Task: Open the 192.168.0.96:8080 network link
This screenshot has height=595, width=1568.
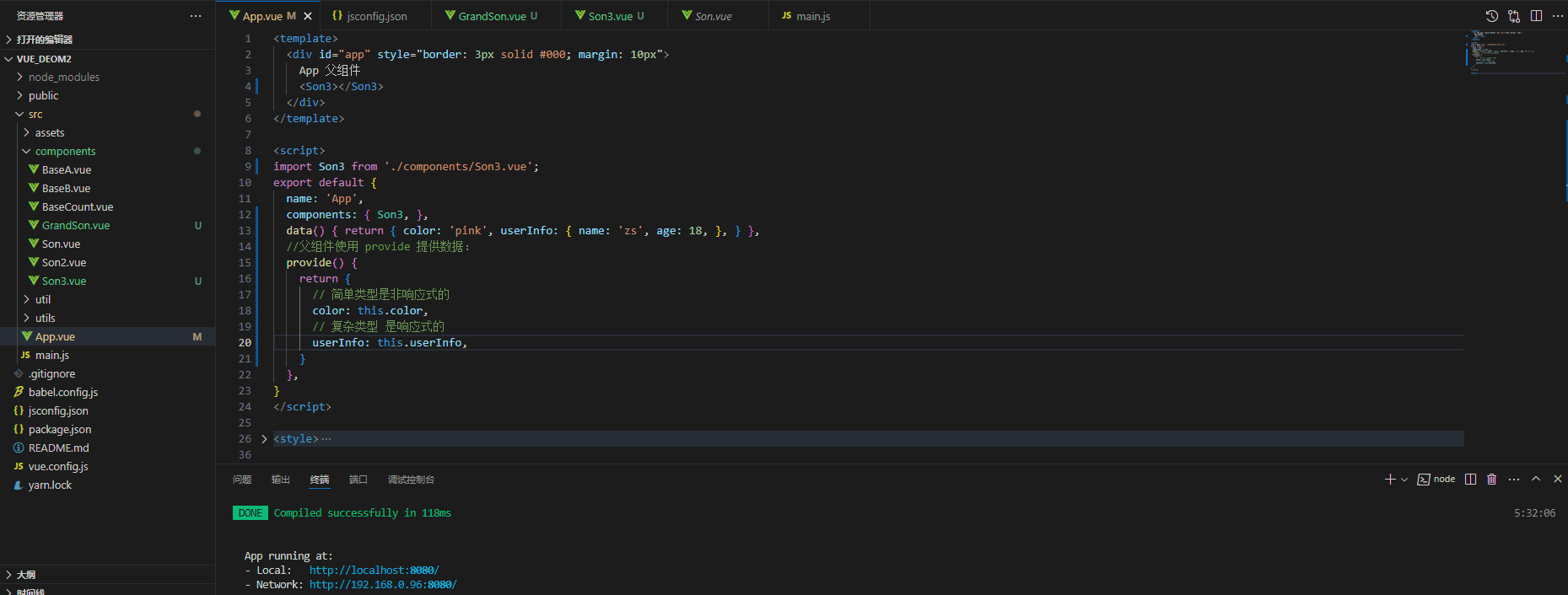Action: 383,585
